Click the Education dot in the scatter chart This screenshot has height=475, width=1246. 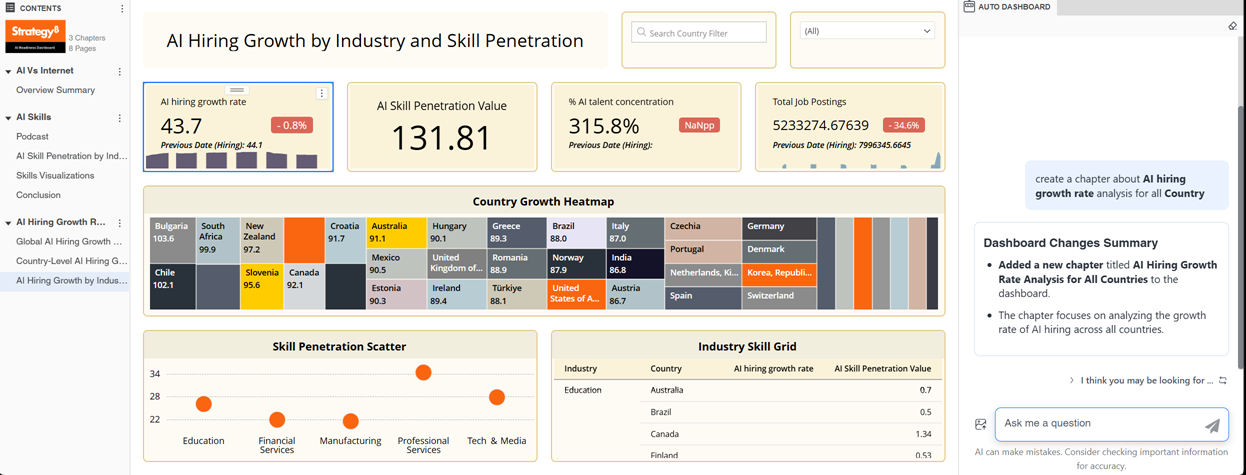tap(204, 404)
